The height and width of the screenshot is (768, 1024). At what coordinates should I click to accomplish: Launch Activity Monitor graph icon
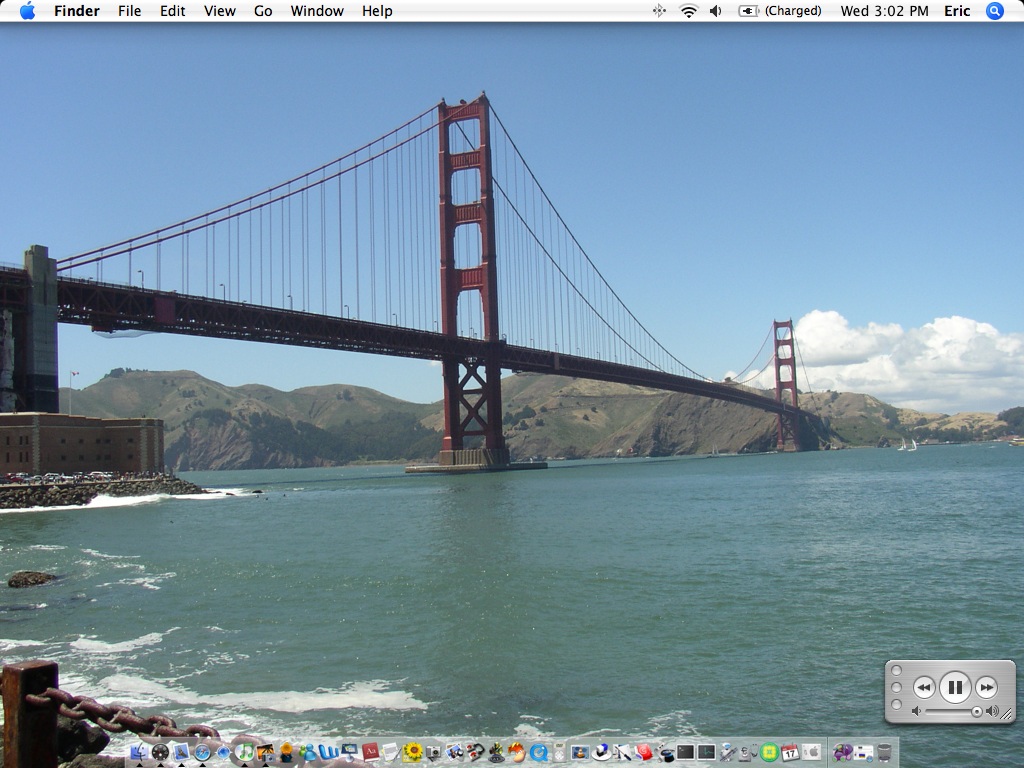coord(707,752)
